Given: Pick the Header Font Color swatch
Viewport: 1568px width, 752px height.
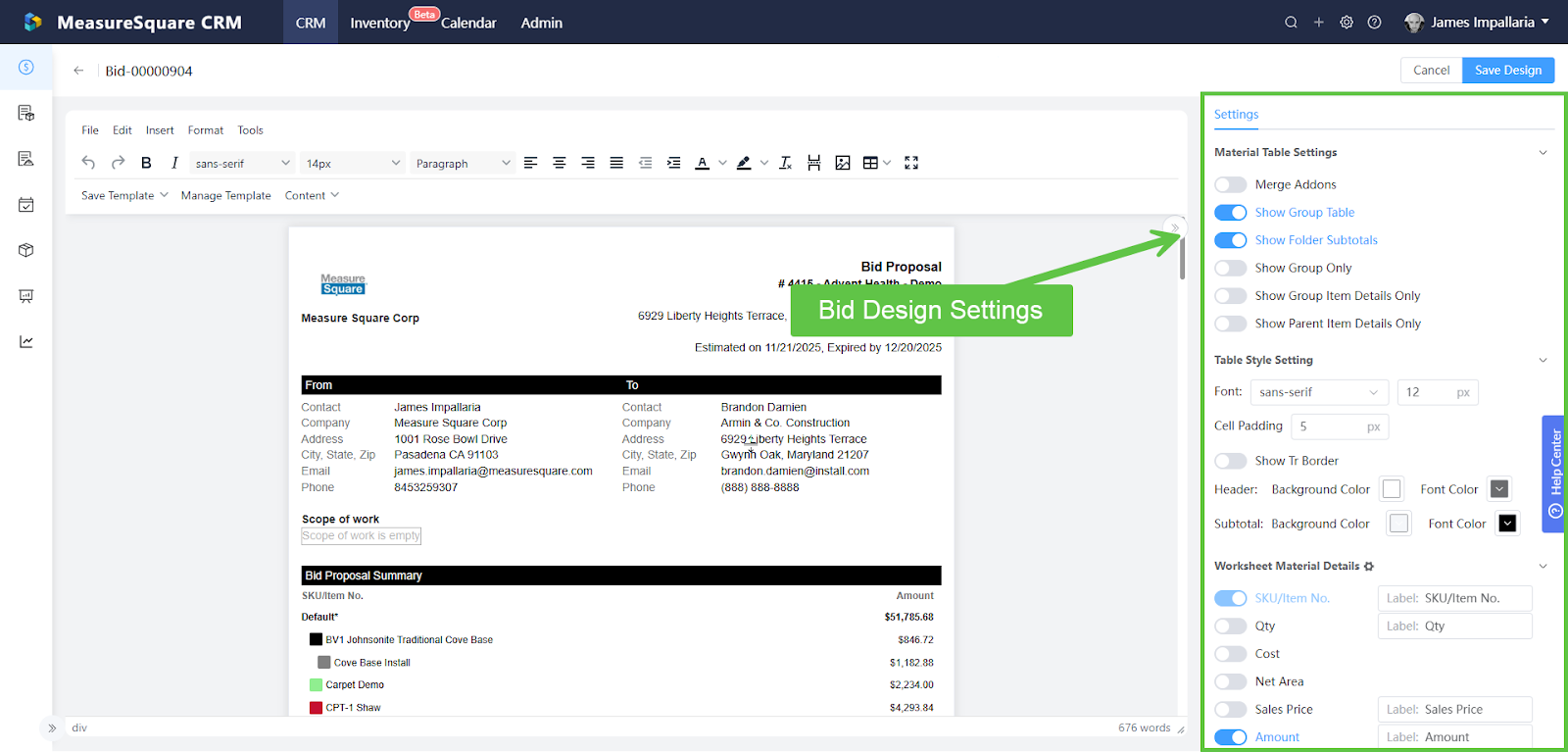Looking at the screenshot, I should [x=1499, y=489].
